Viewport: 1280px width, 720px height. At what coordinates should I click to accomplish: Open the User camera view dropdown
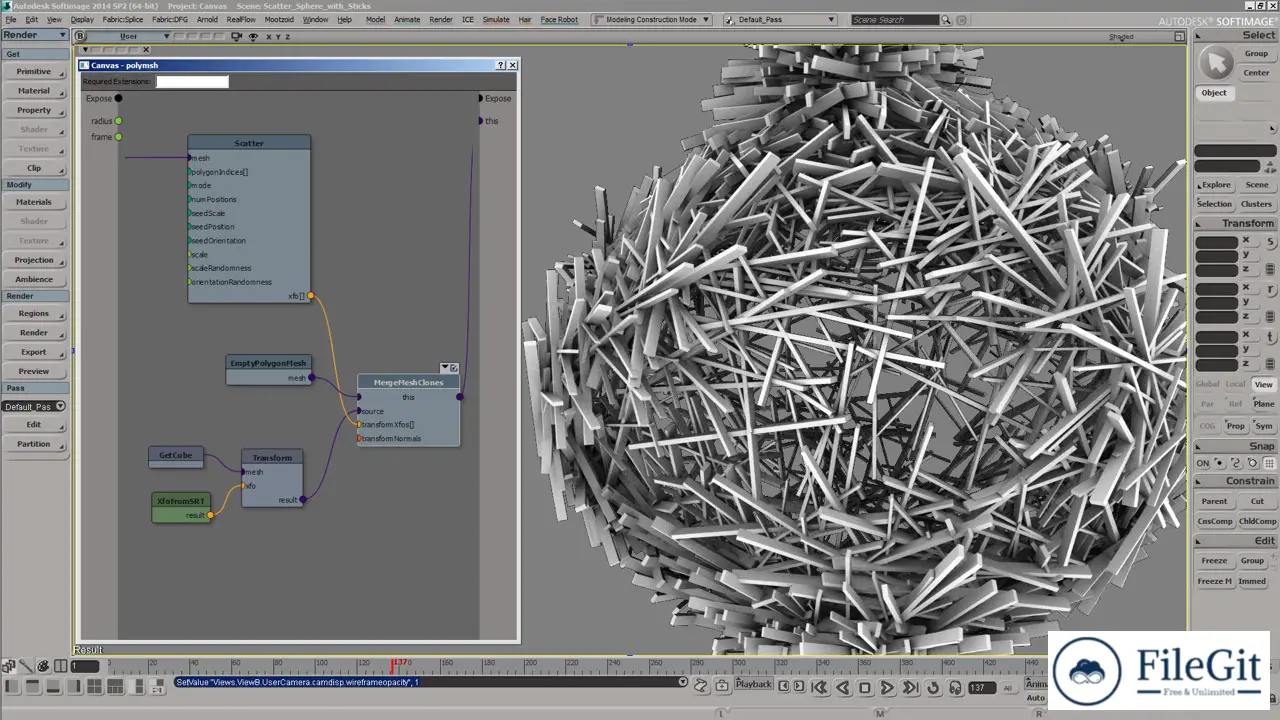click(128, 36)
